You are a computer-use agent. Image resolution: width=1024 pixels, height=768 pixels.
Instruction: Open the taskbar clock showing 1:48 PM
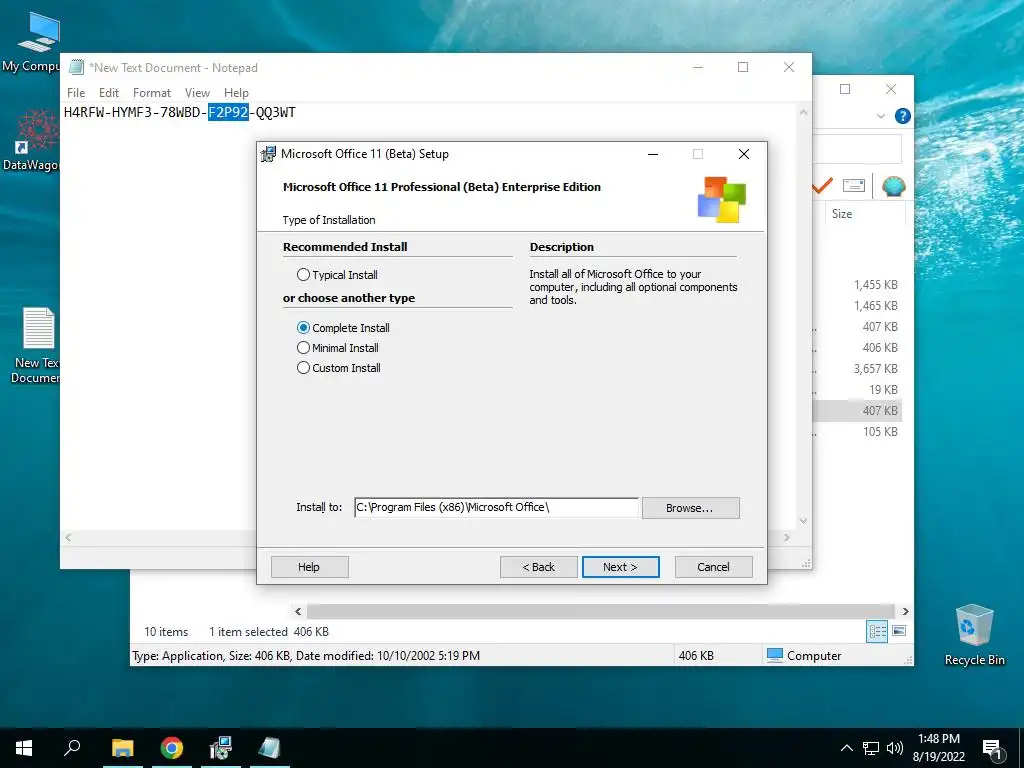[938, 748]
